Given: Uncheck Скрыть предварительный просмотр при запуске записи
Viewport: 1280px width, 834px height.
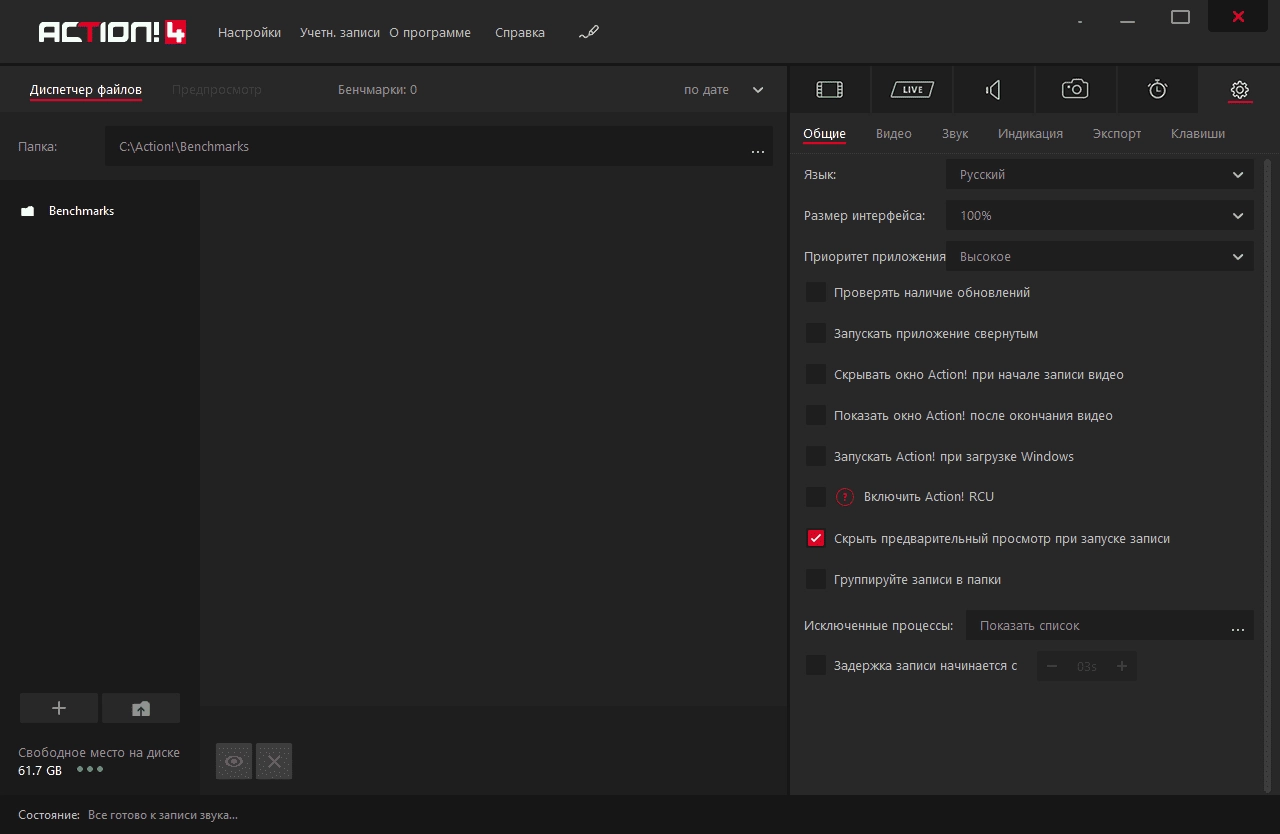Looking at the screenshot, I should [816, 538].
